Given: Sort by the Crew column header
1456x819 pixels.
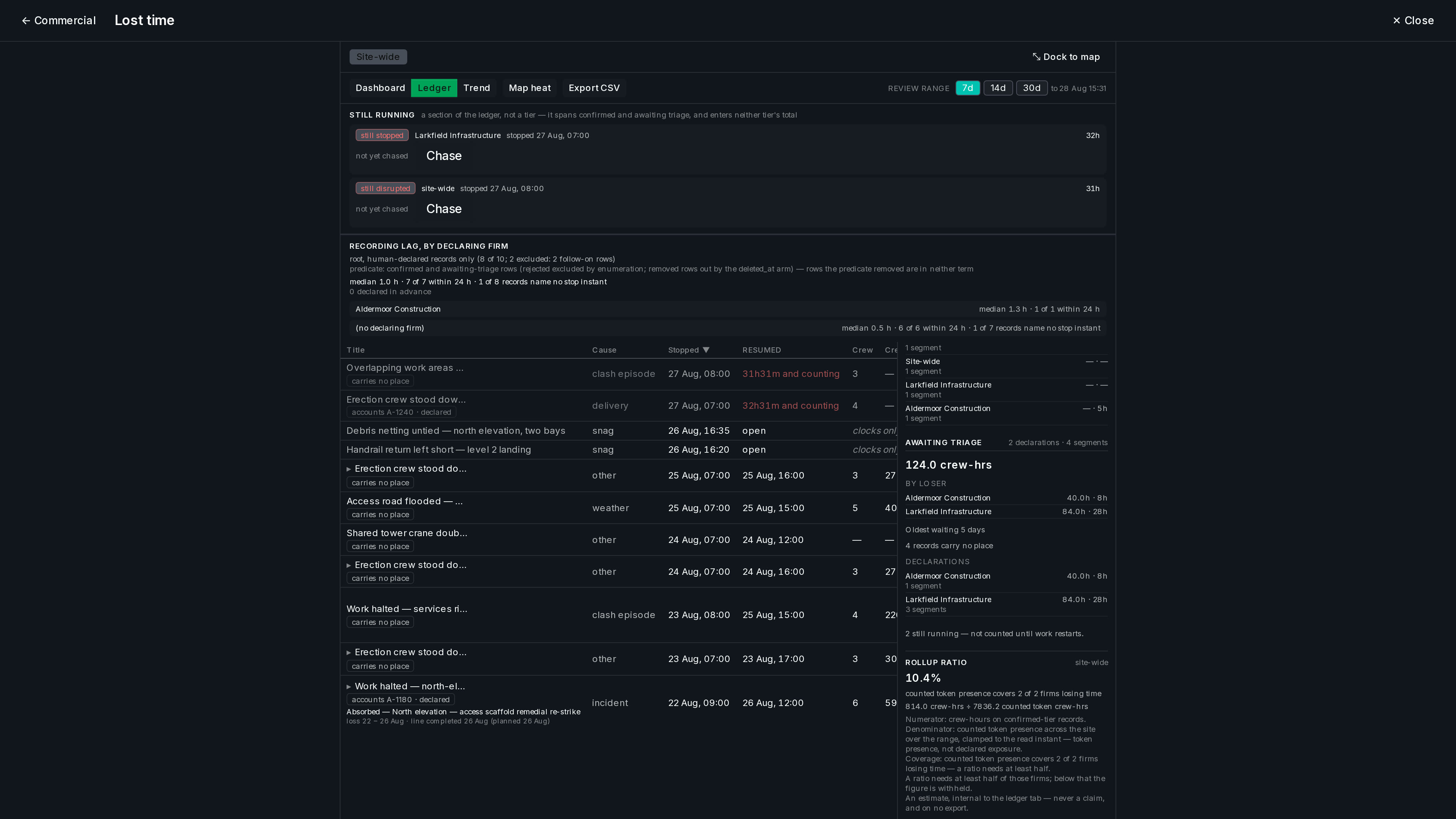Looking at the screenshot, I should (x=863, y=350).
